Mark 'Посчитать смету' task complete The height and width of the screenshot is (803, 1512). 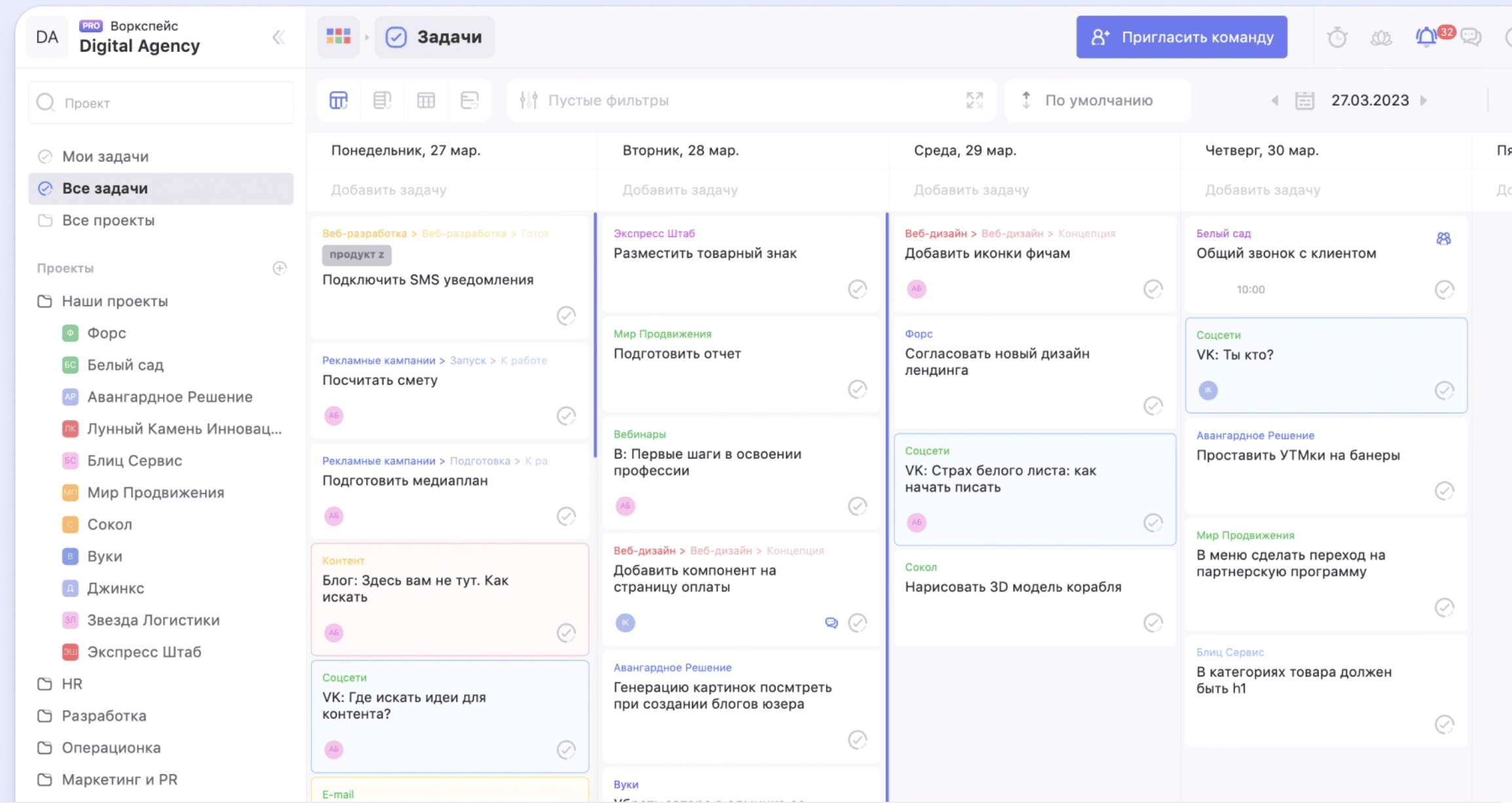pyautogui.click(x=566, y=416)
